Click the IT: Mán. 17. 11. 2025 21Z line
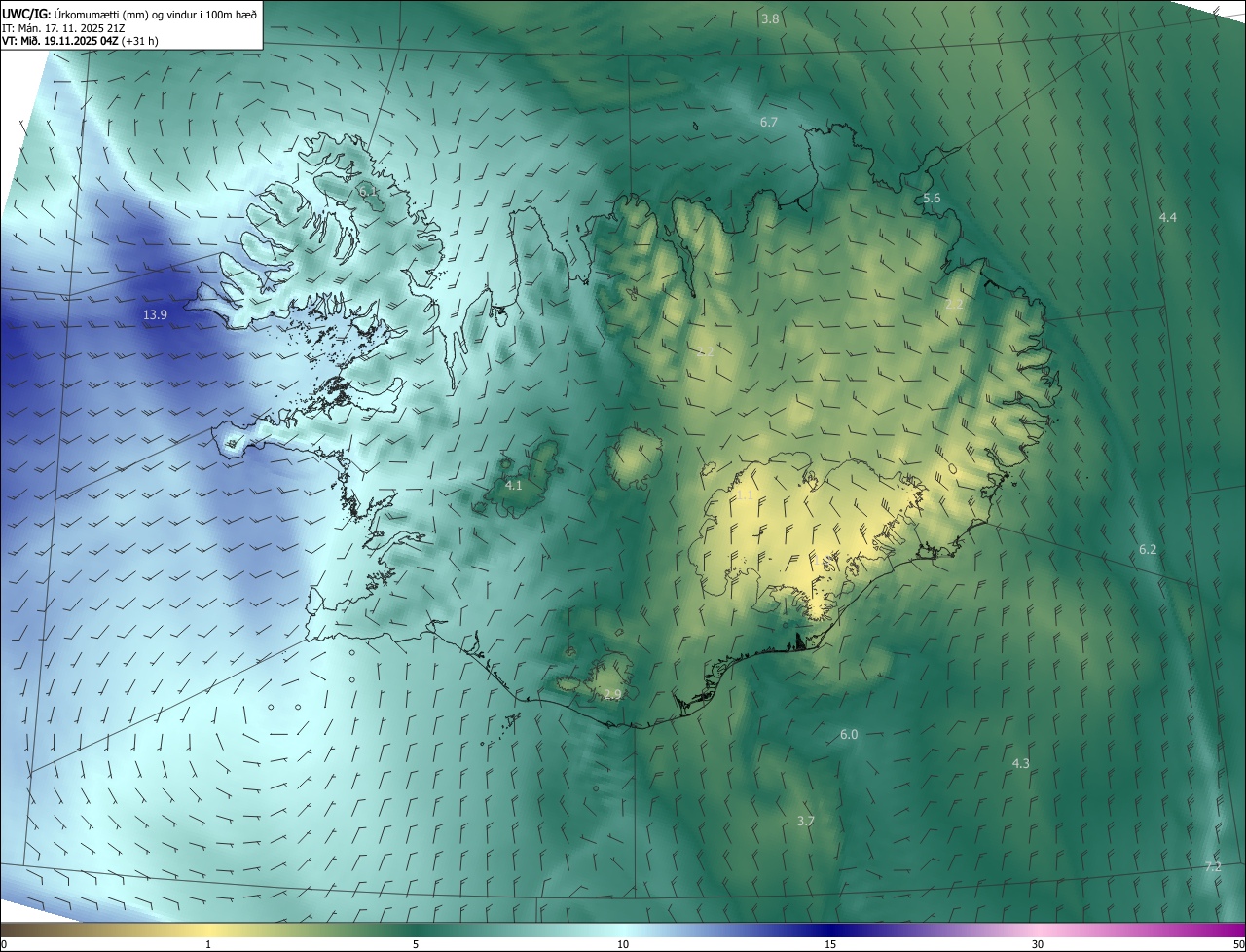This screenshot has width=1246, height=952. (x=61, y=28)
